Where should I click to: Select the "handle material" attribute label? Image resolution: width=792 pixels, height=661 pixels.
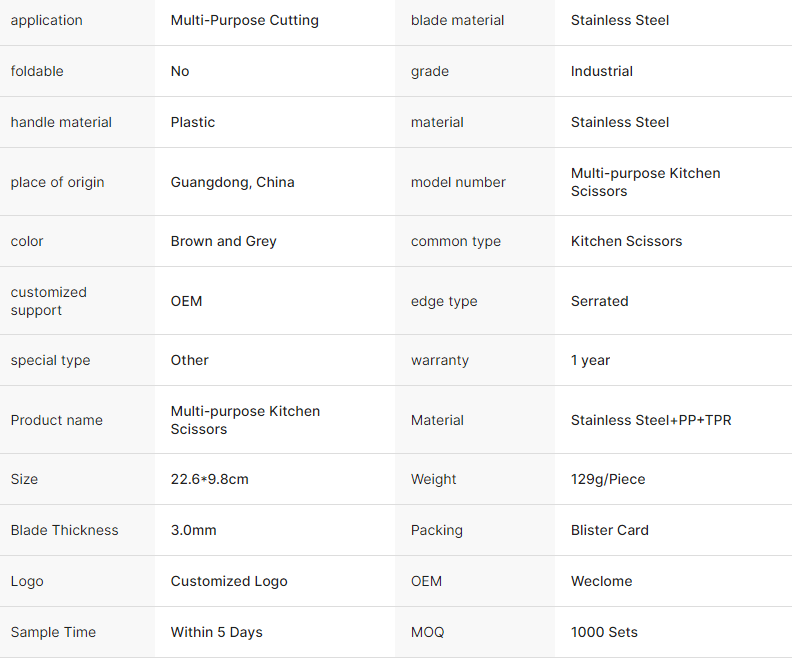pyautogui.click(x=61, y=122)
